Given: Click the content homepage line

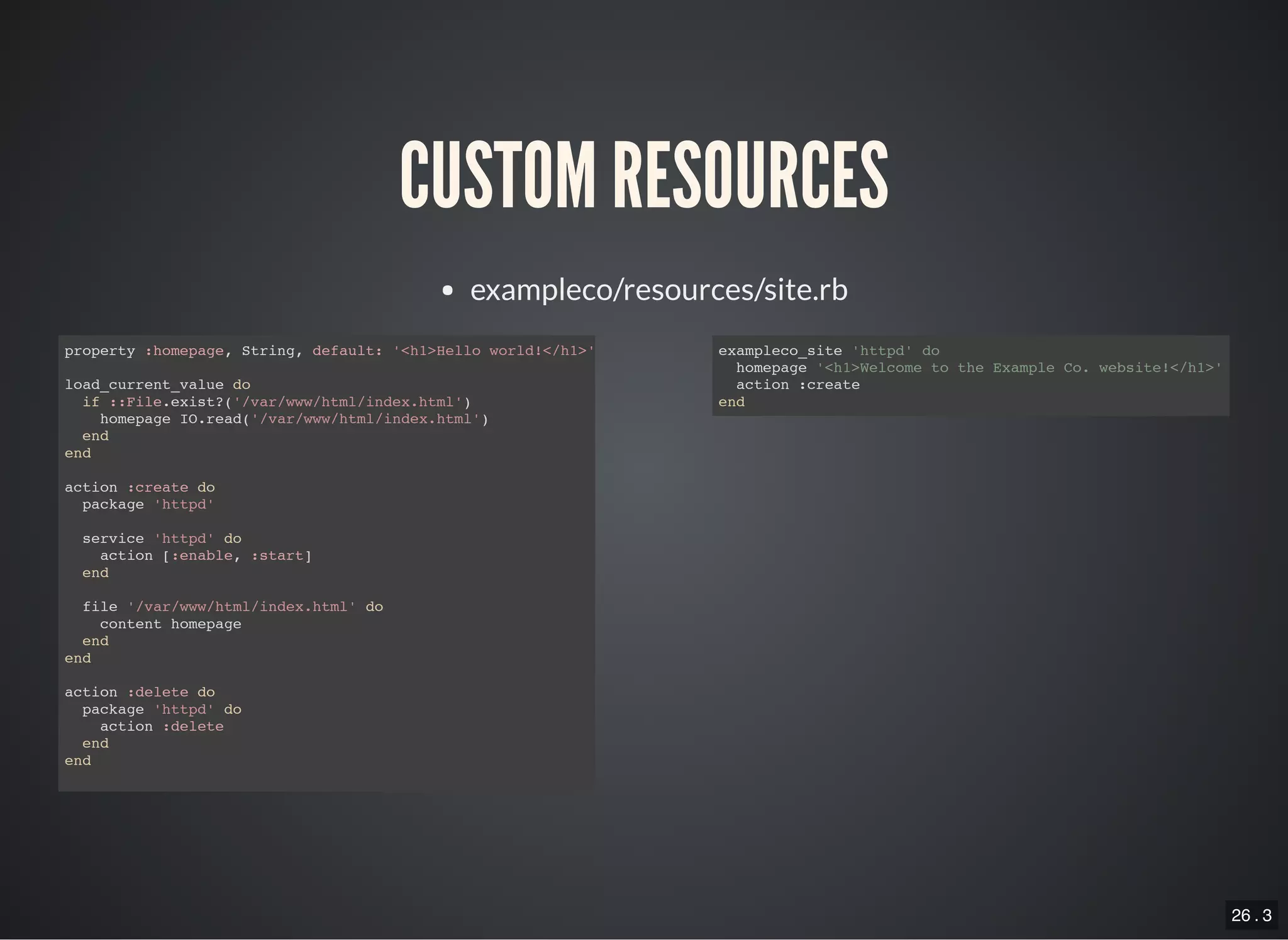Looking at the screenshot, I should [x=170, y=624].
